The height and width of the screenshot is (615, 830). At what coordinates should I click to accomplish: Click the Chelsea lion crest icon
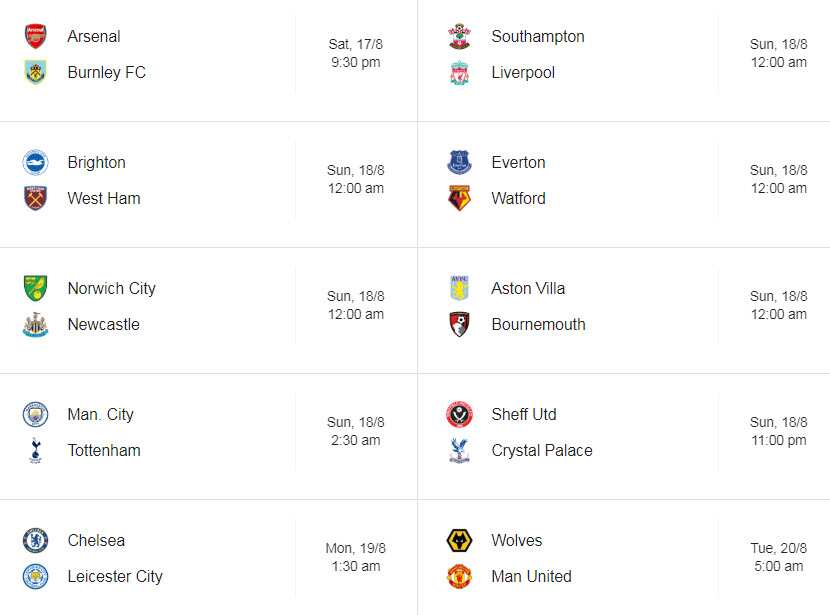35,540
